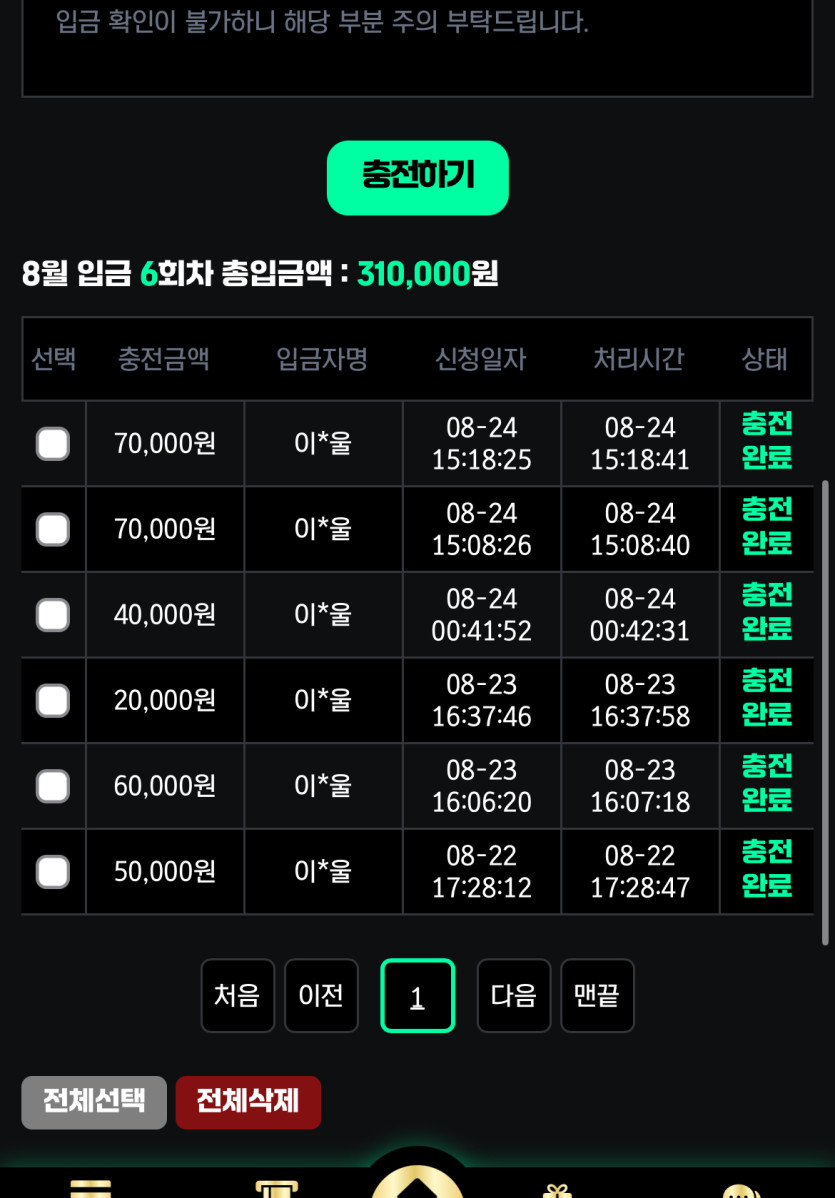Viewport: 835px width, 1198px height.
Task: Tick the checkbox for the 50,000원 deposit
Action: tap(53, 872)
